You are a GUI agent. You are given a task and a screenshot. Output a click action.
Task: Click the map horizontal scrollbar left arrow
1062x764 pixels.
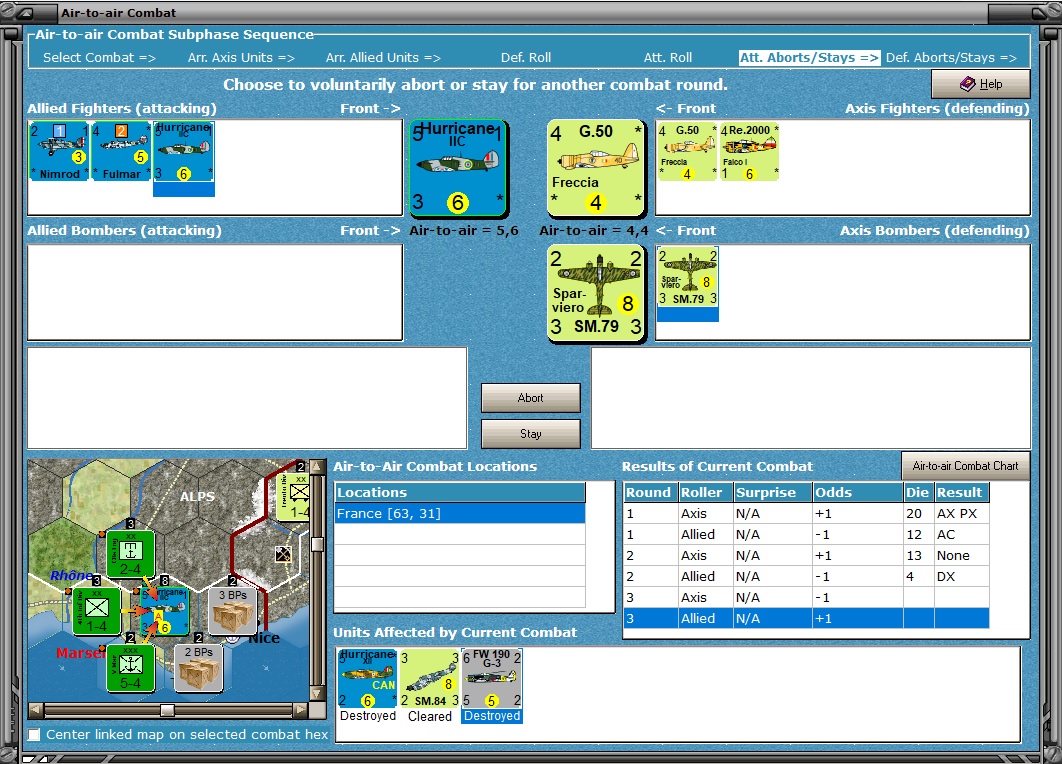point(36,710)
